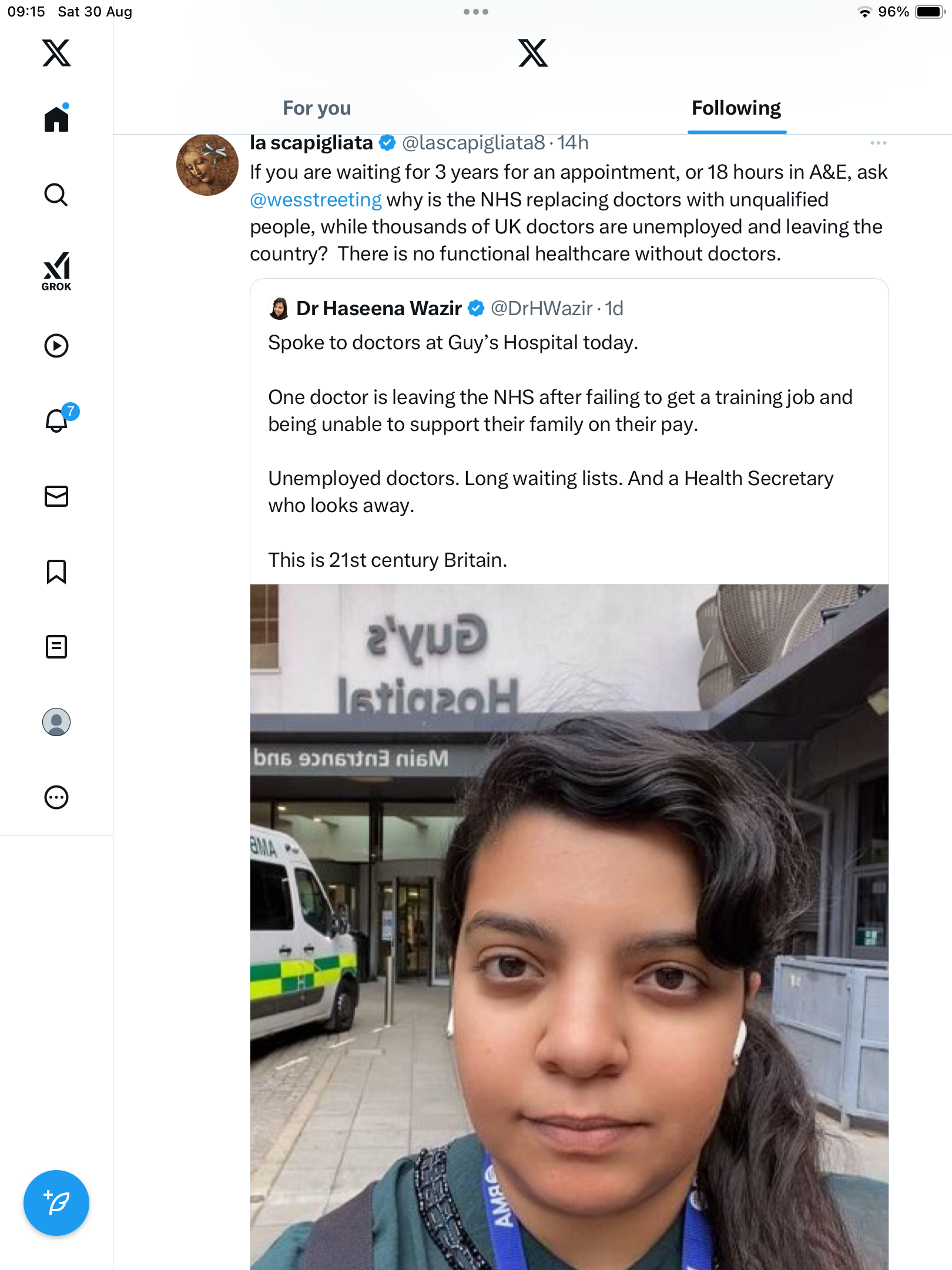Open the Search magnifier icon

pos(56,195)
